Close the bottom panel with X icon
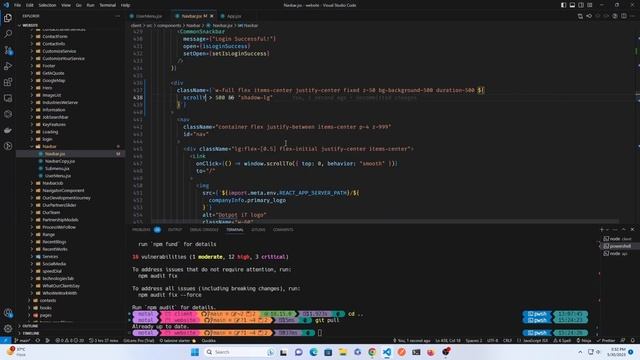The height and width of the screenshot is (360, 640). (632, 229)
